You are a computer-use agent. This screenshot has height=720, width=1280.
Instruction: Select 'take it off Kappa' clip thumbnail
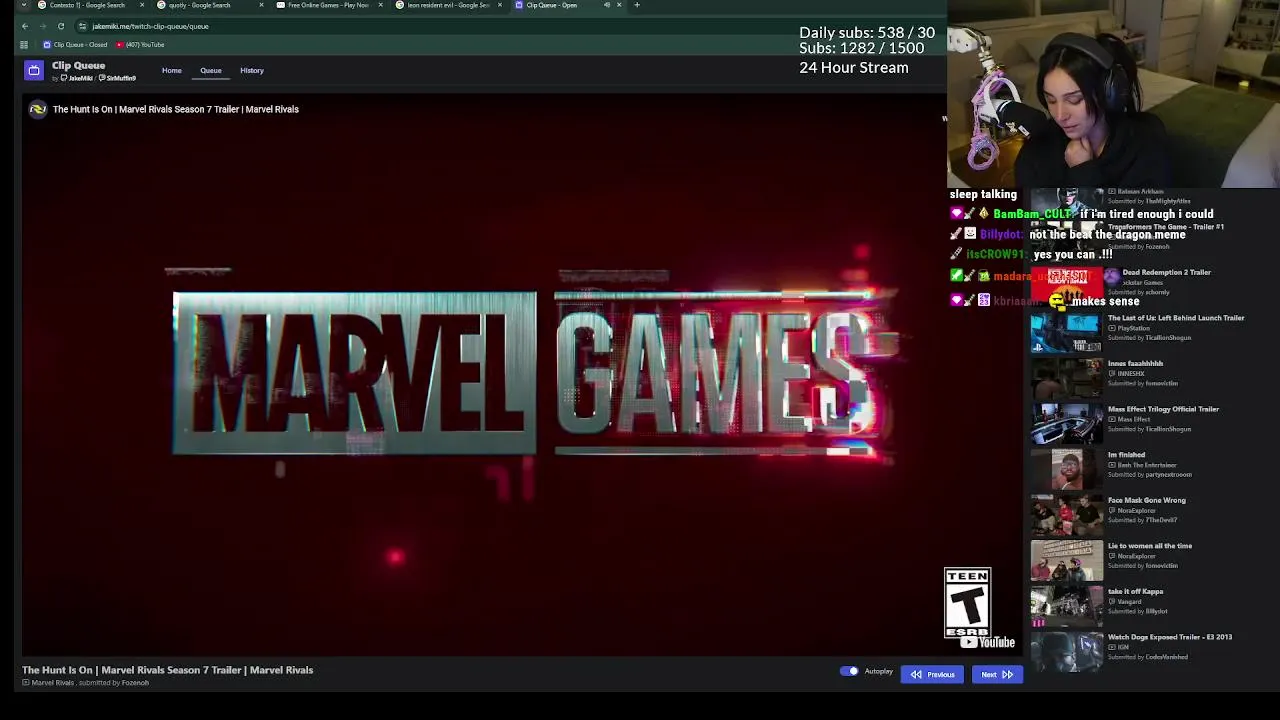[1067, 605]
